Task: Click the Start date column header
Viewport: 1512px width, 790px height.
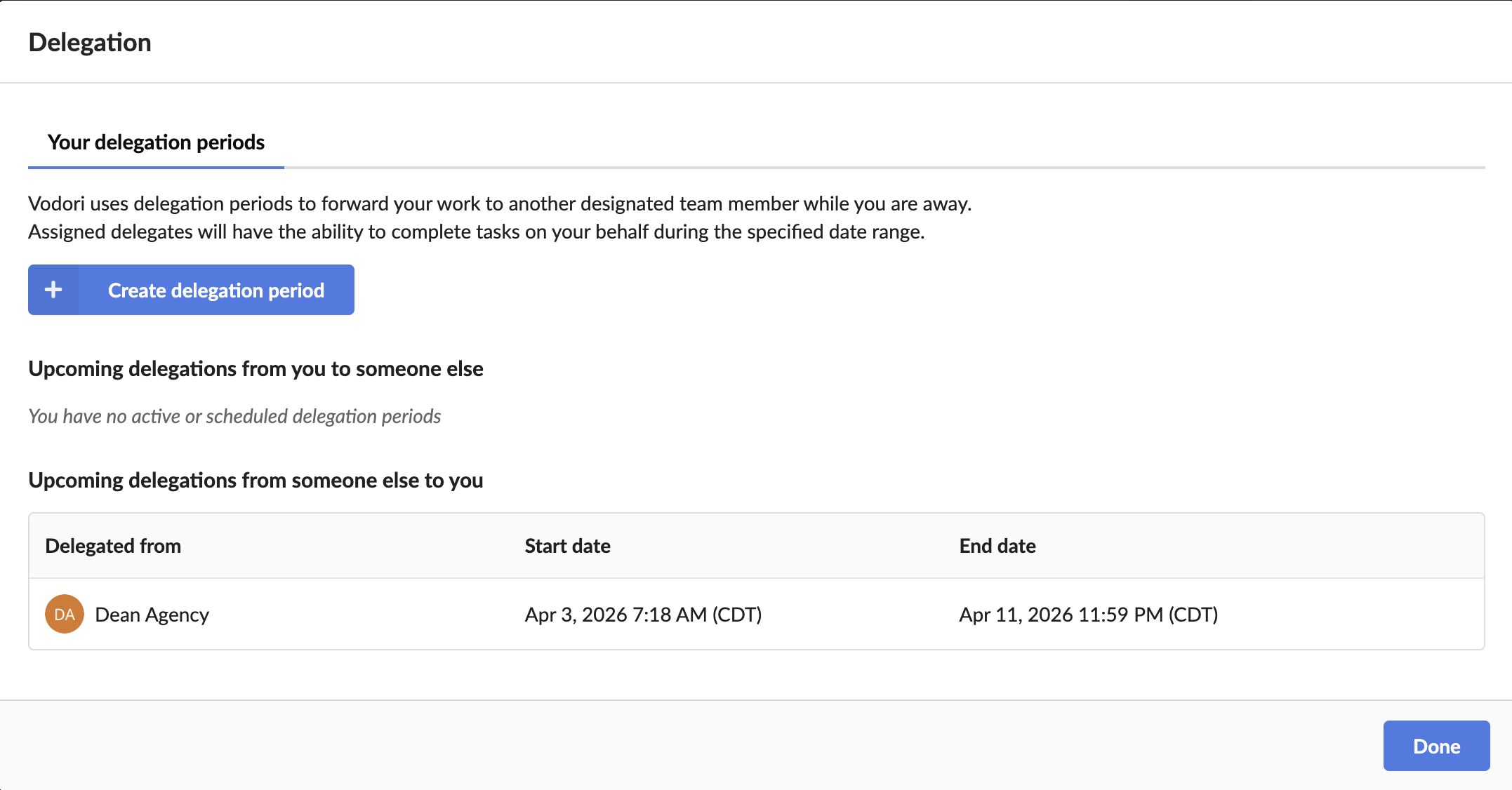Action: pyautogui.click(x=567, y=546)
